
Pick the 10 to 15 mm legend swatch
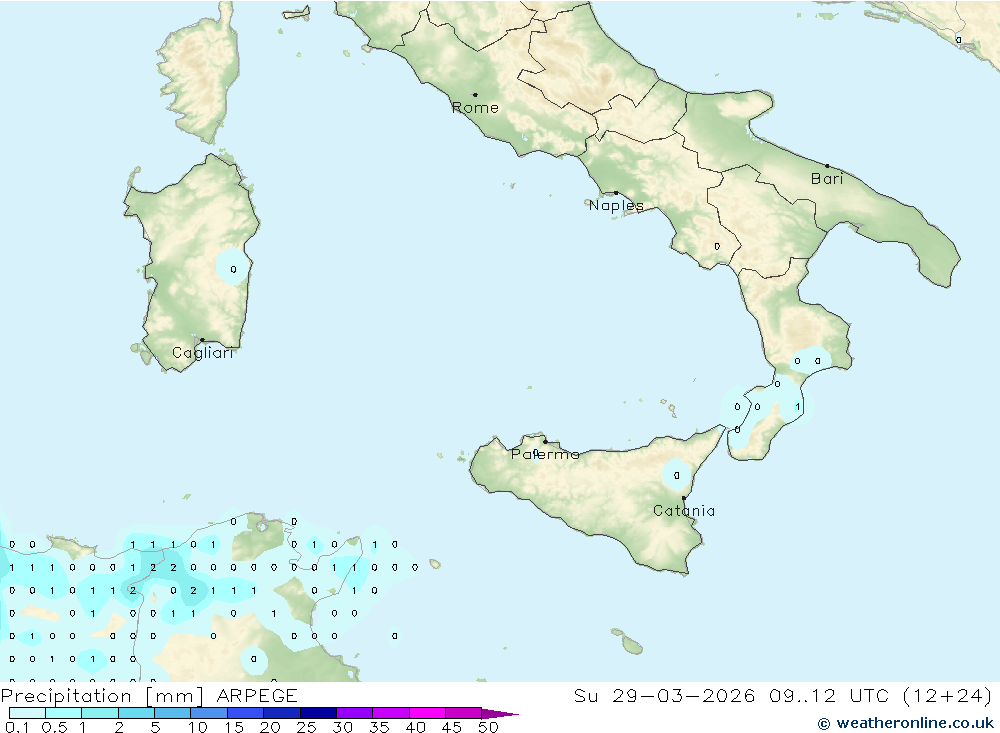click(209, 713)
